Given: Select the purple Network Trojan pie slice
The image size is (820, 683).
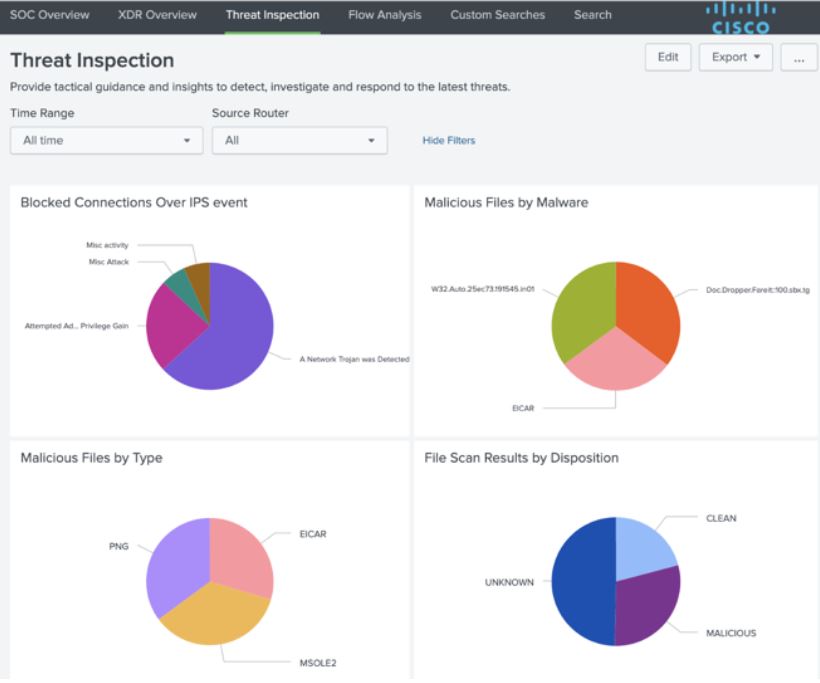Looking at the screenshot, I should [x=235, y=335].
